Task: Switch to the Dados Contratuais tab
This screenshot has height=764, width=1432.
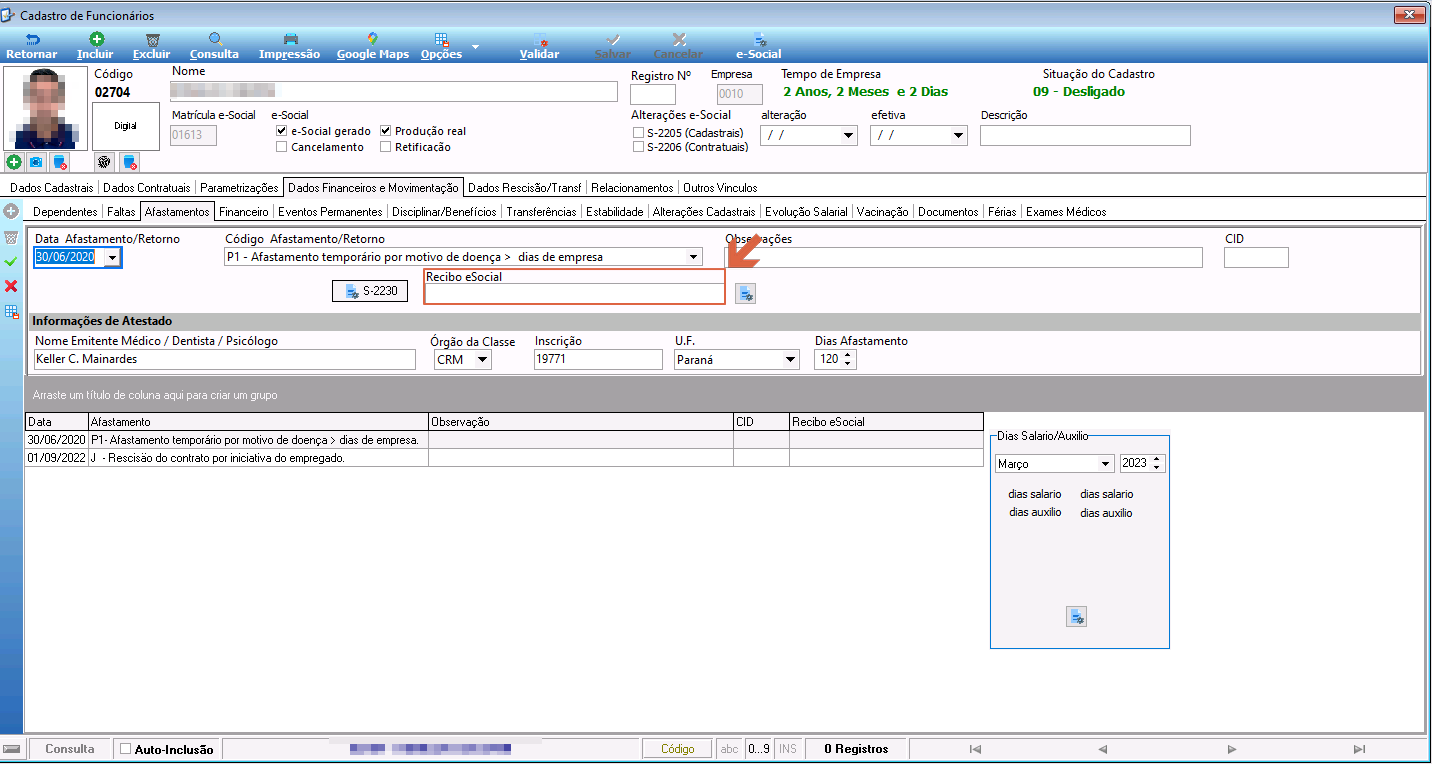Action: point(148,187)
